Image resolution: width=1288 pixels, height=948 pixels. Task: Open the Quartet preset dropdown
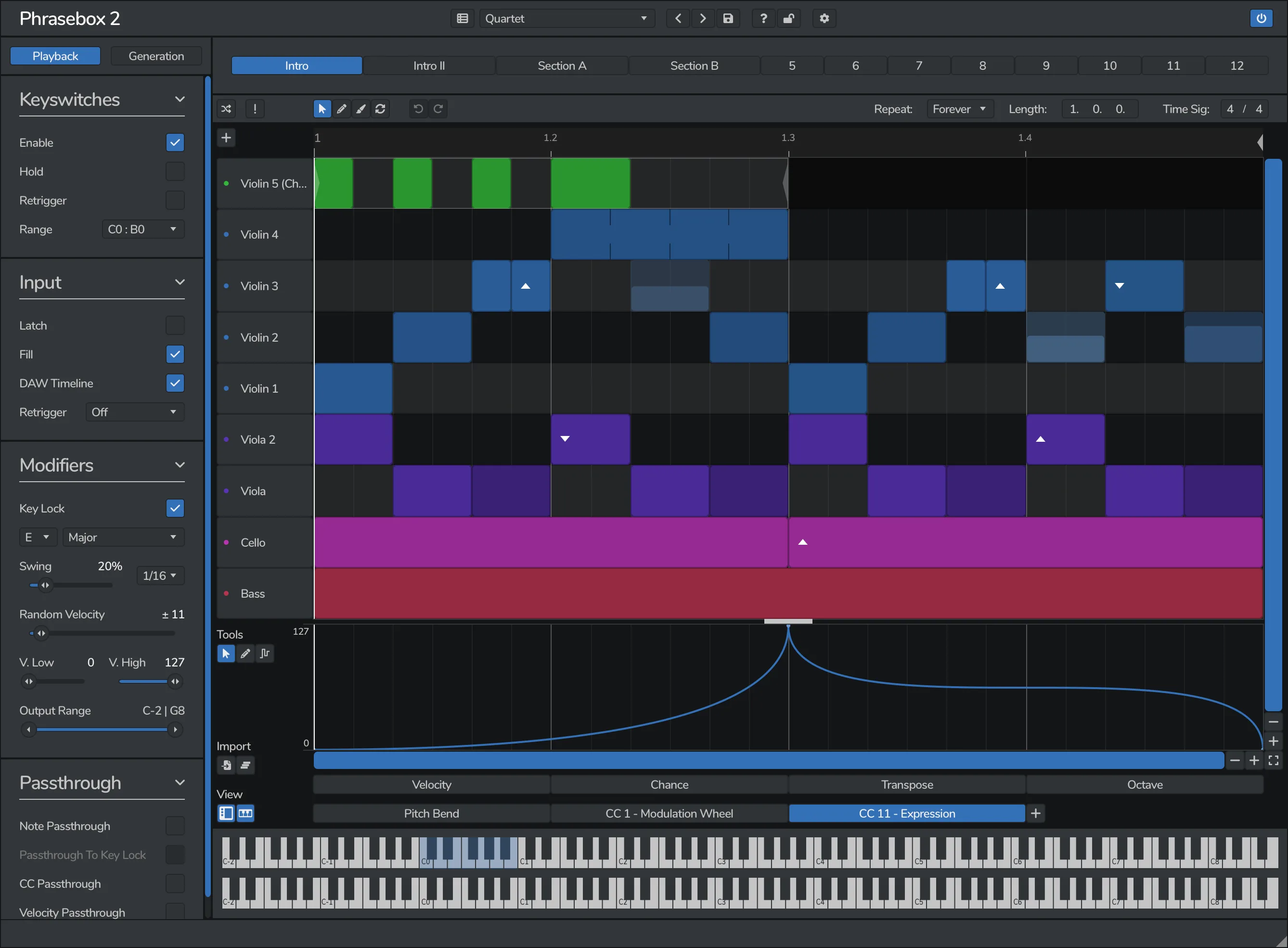pos(567,18)
